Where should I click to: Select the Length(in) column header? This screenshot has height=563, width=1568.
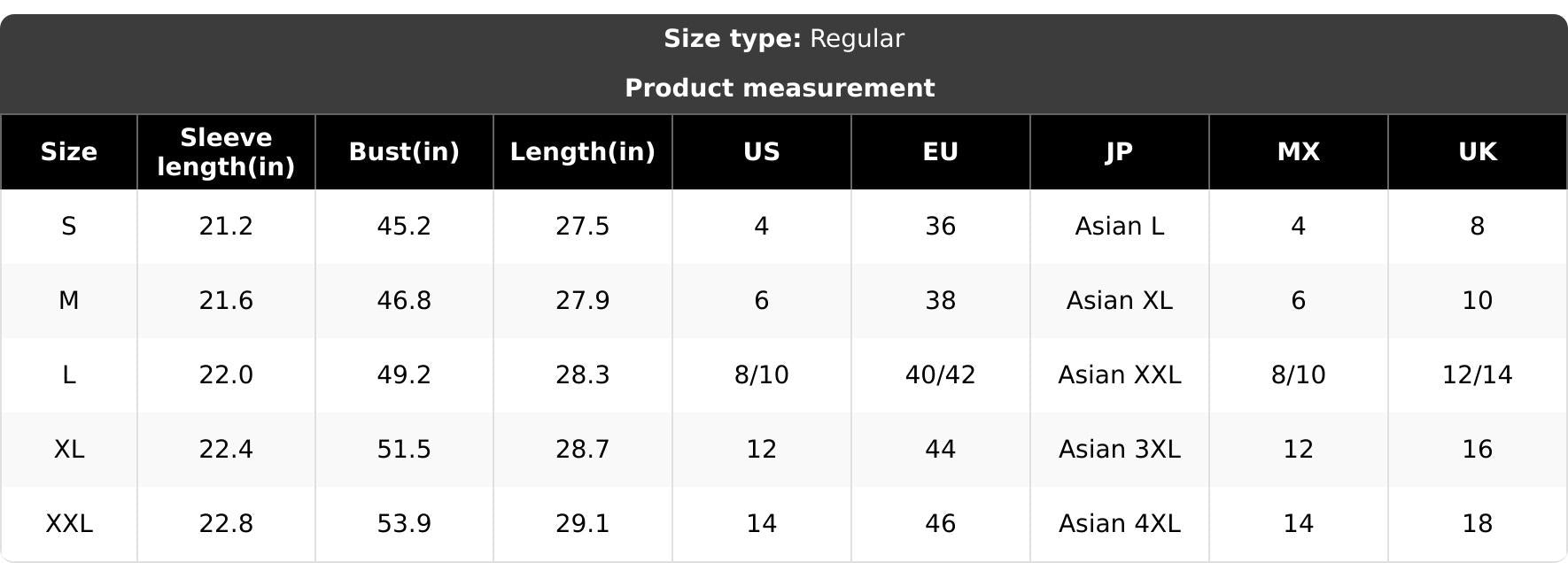[583, 152]
